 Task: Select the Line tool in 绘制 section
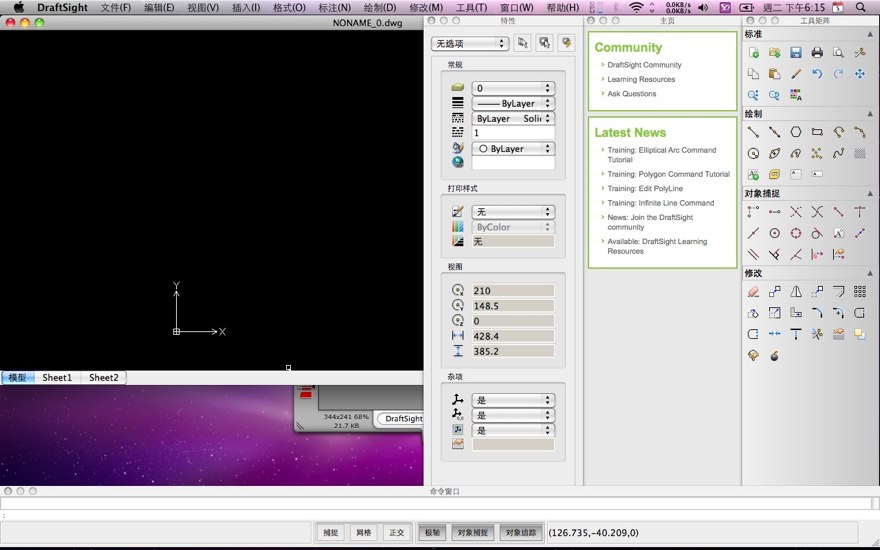tap(754, 132)
